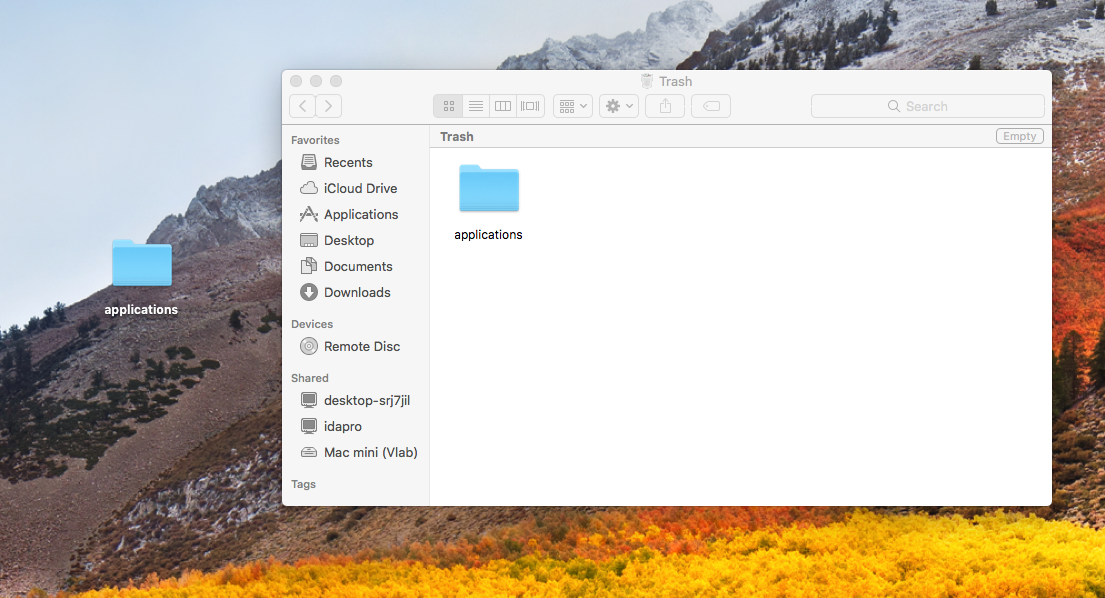Viewport: 1105px width, 598px height.
Task: Click the Empty trash button
Action: [1019, 136]
